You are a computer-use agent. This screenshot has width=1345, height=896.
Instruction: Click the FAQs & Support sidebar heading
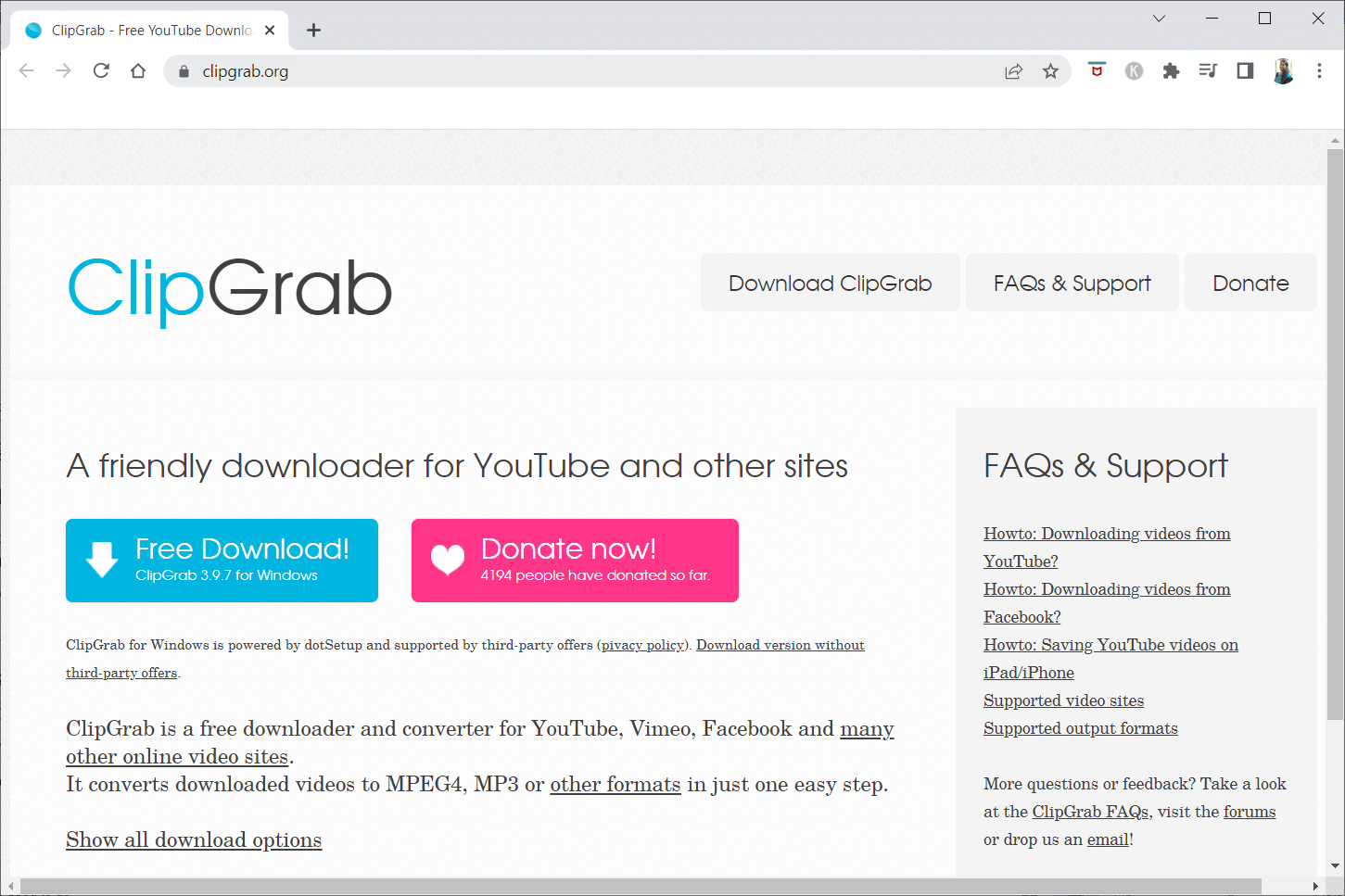click(1105, 466)
